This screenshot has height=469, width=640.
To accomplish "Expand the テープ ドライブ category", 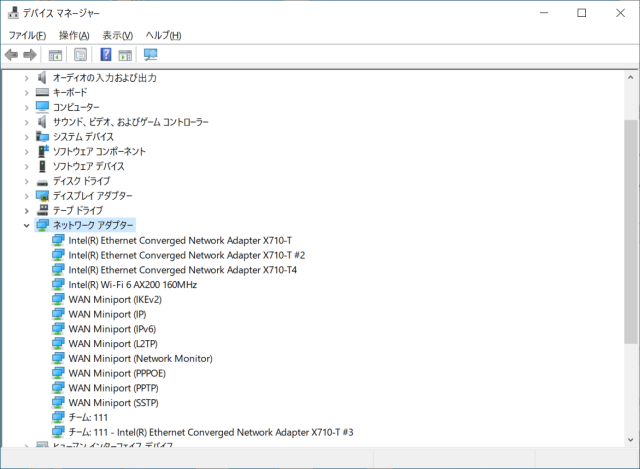I will 27,211.
